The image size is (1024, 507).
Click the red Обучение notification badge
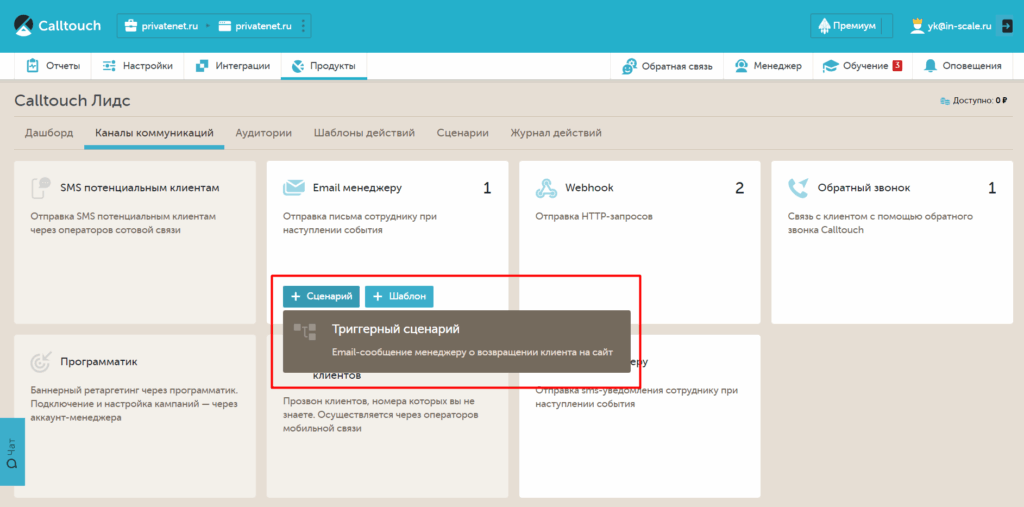pos(897,65)
